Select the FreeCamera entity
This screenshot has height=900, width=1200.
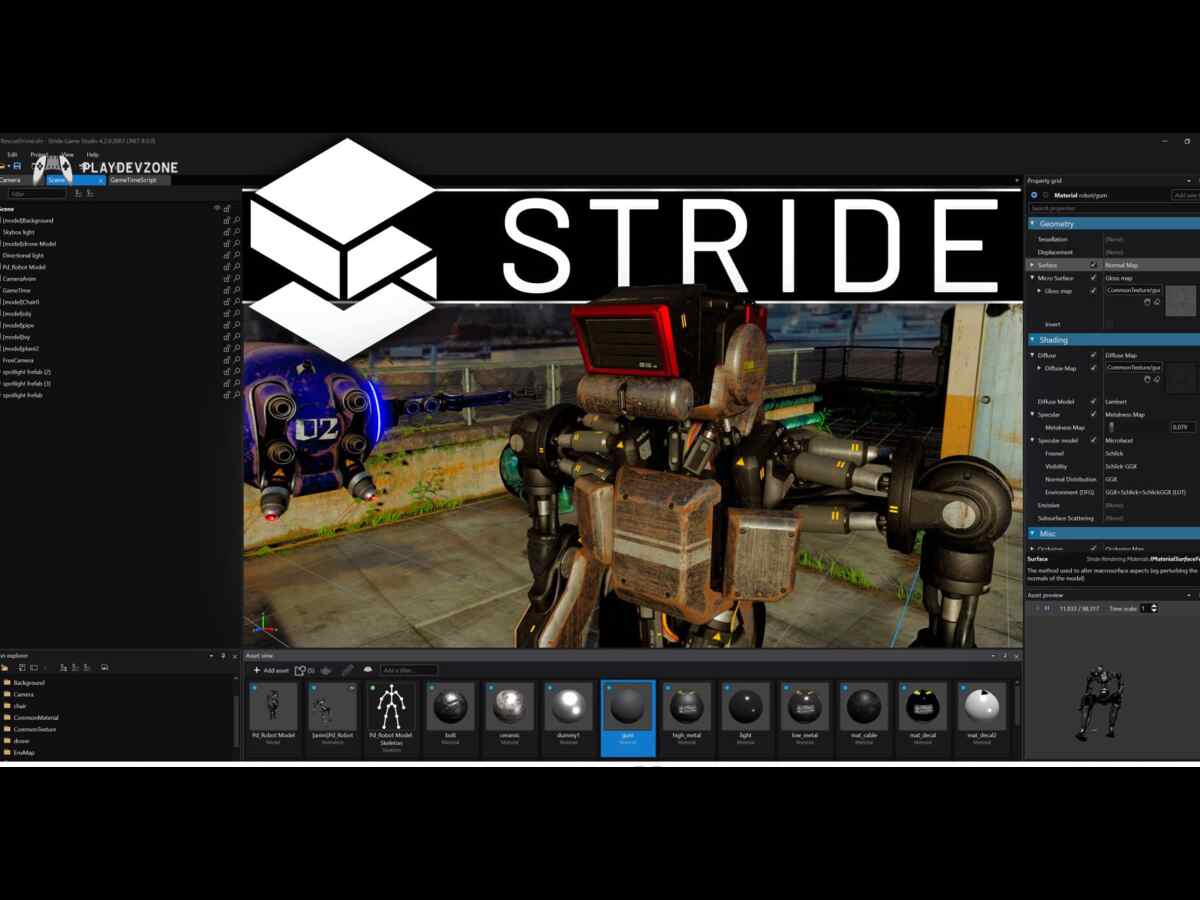click(x=18, y=360)
